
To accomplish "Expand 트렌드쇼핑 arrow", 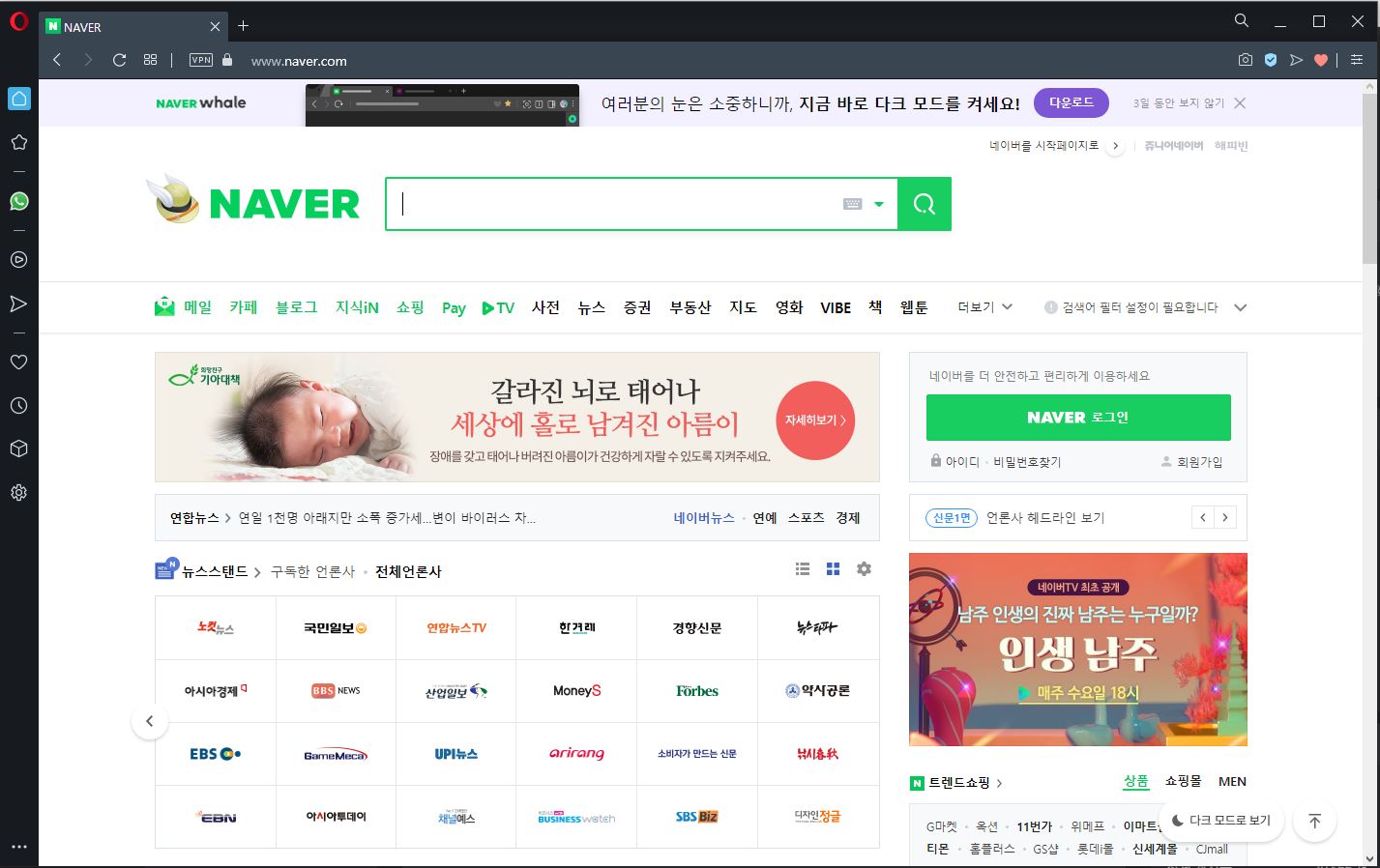I will click(x=999, y=783).
